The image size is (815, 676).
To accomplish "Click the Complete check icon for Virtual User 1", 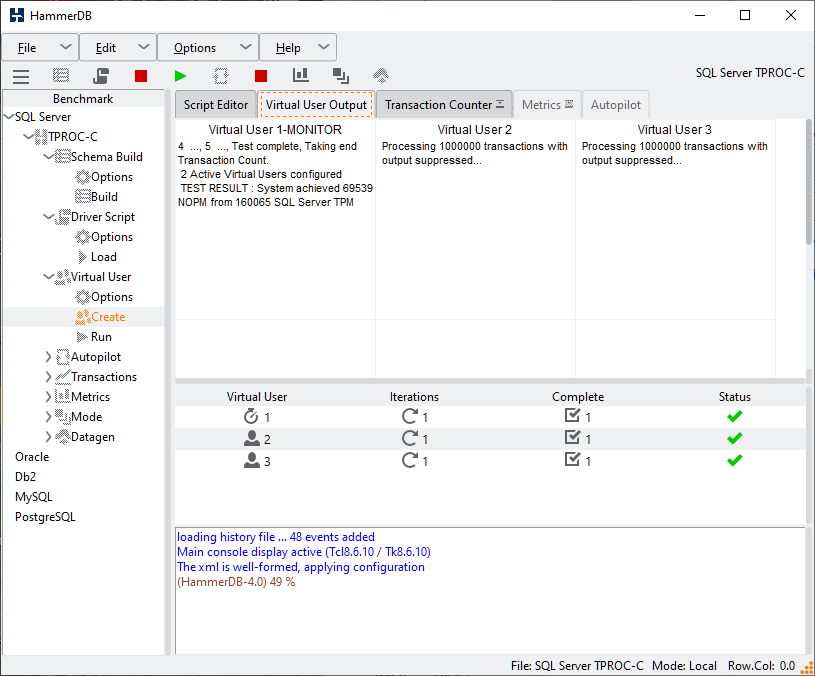I will [x=572, y=416].
